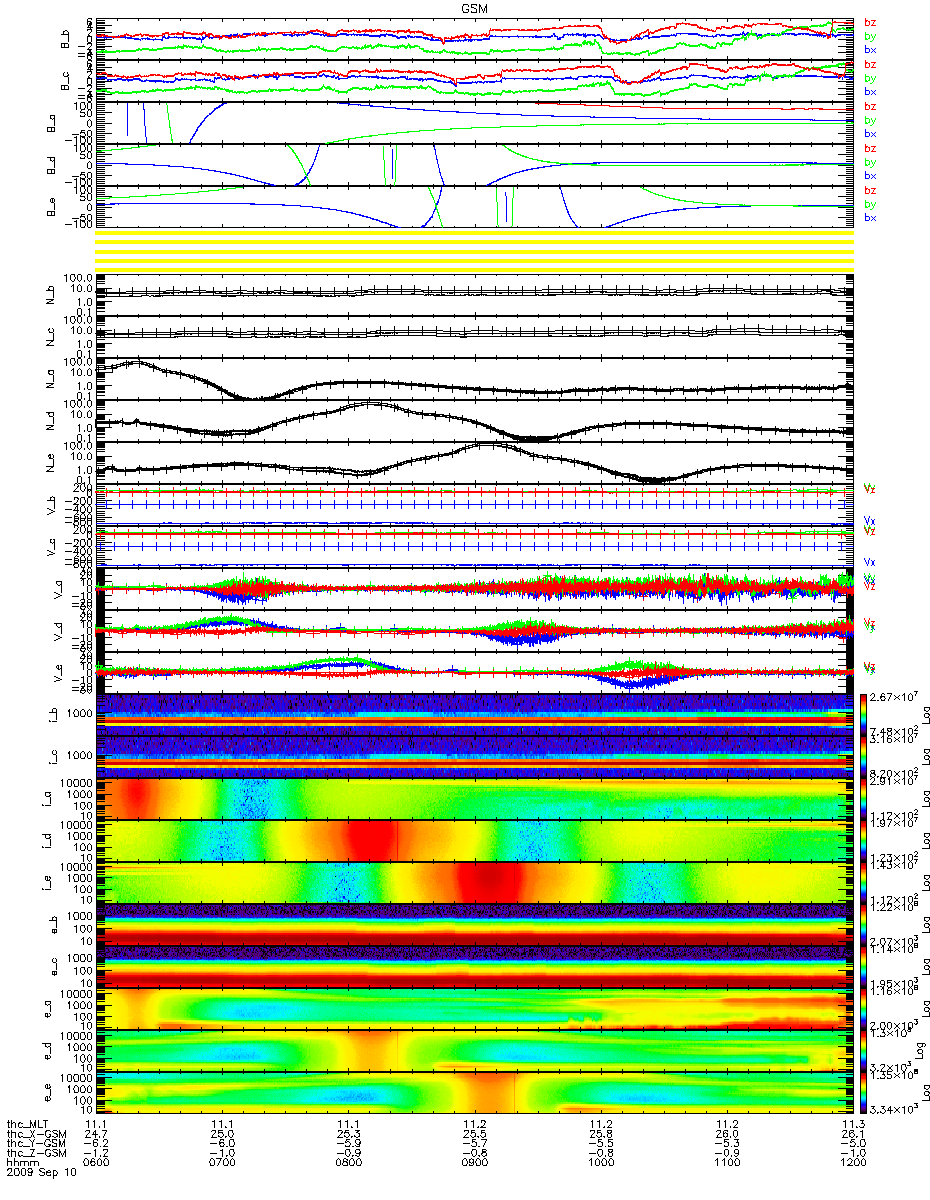The width and height of the screenshot is (930, 1200).
Task: Select the 0900 time tick label
Action: tap(474, 1161)
